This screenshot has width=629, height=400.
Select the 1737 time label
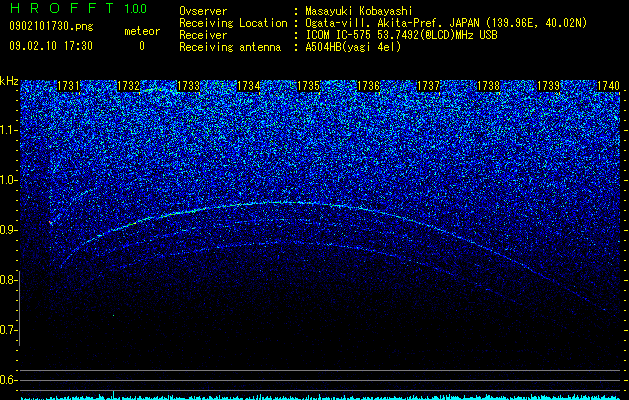pos(428,86)
